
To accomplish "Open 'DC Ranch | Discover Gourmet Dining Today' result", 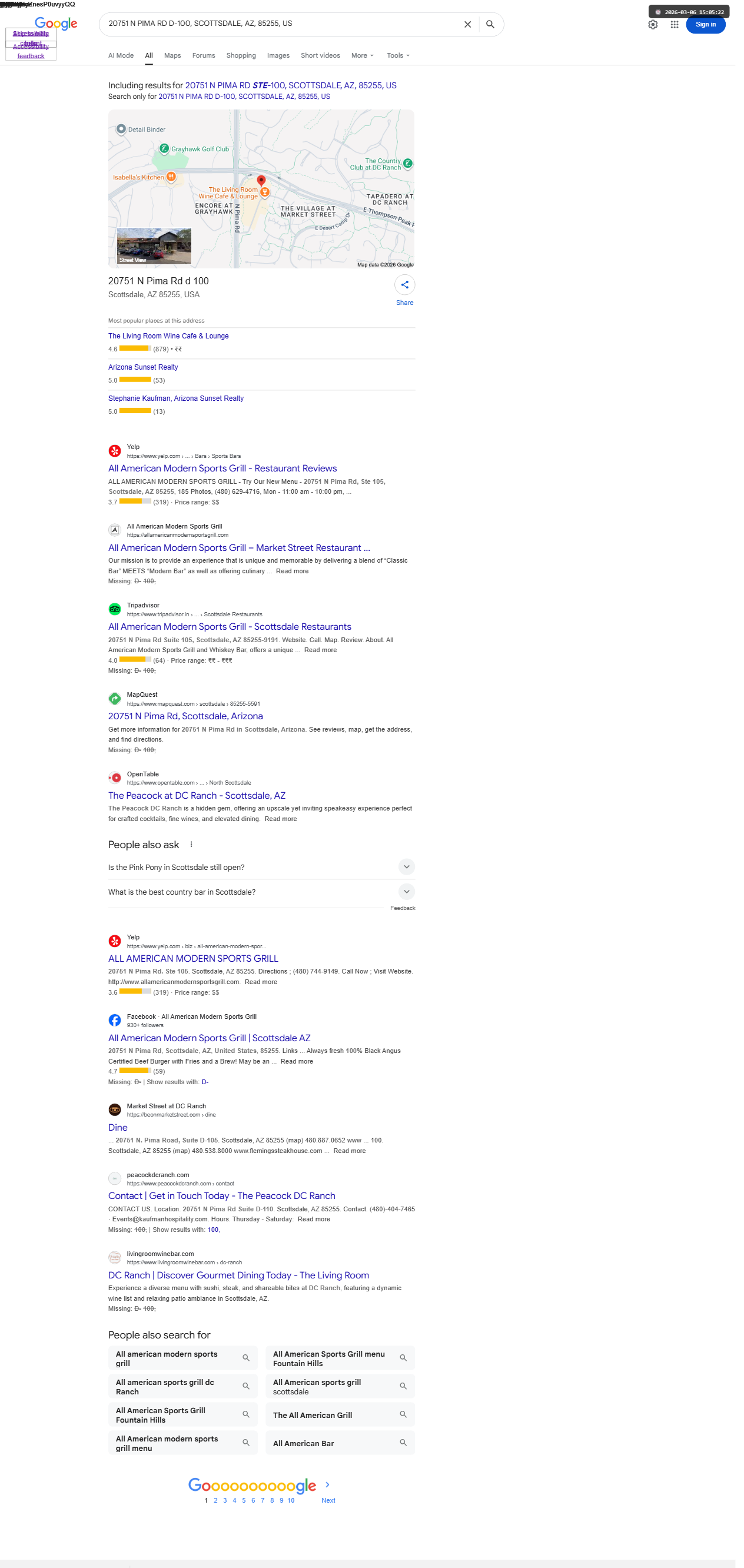I will click(242, 1290).
